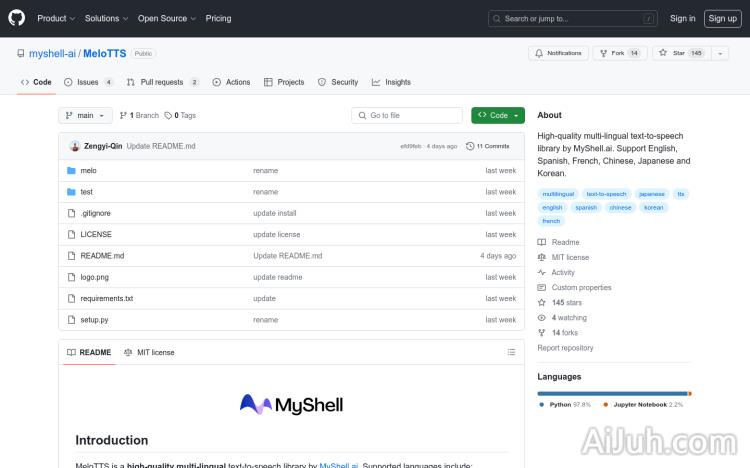Click the Notifications bell button
The width and height of the screenshot is (750, 468).
(x=558, y=53)
